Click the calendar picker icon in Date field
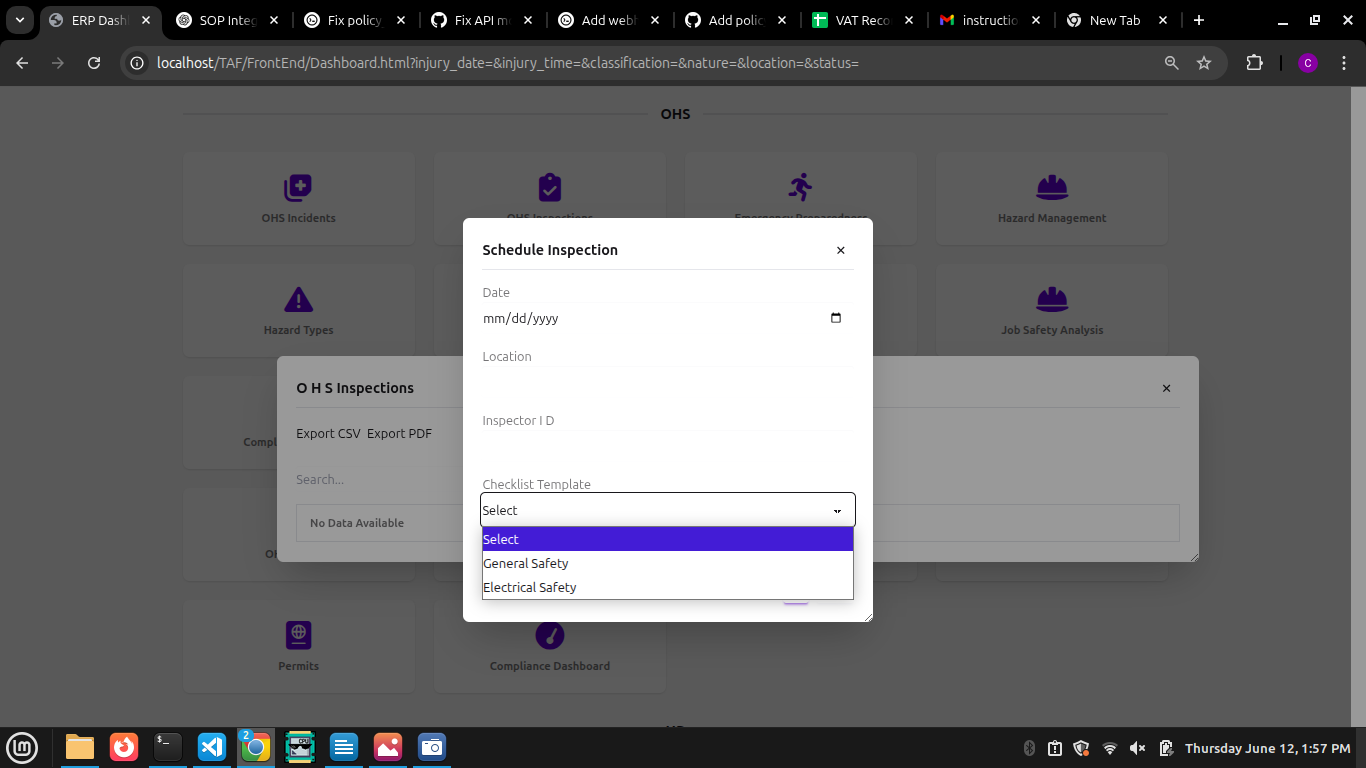Image resolution: width=1366 pixels, height=768 pixels. (836, 318)
